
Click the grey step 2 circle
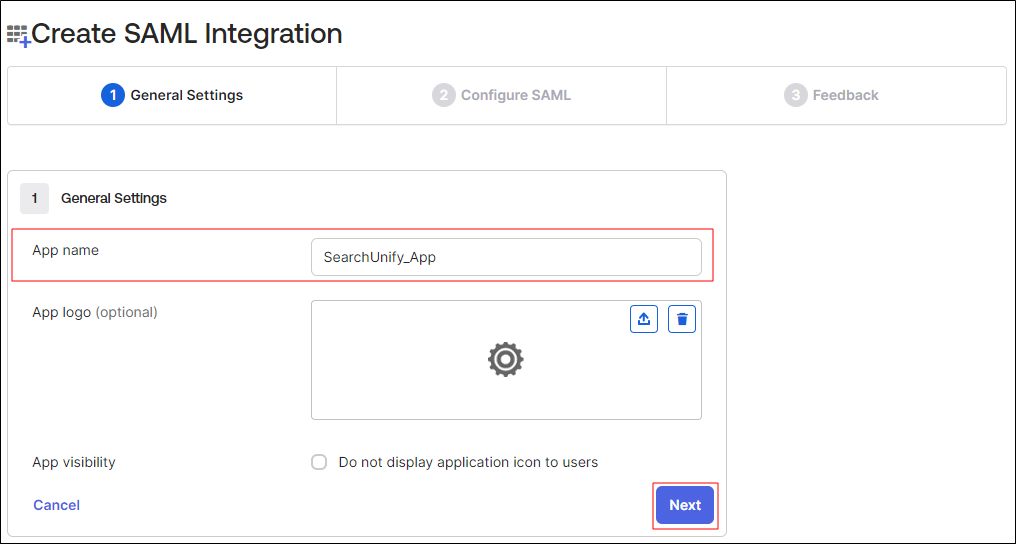(443, 95)
